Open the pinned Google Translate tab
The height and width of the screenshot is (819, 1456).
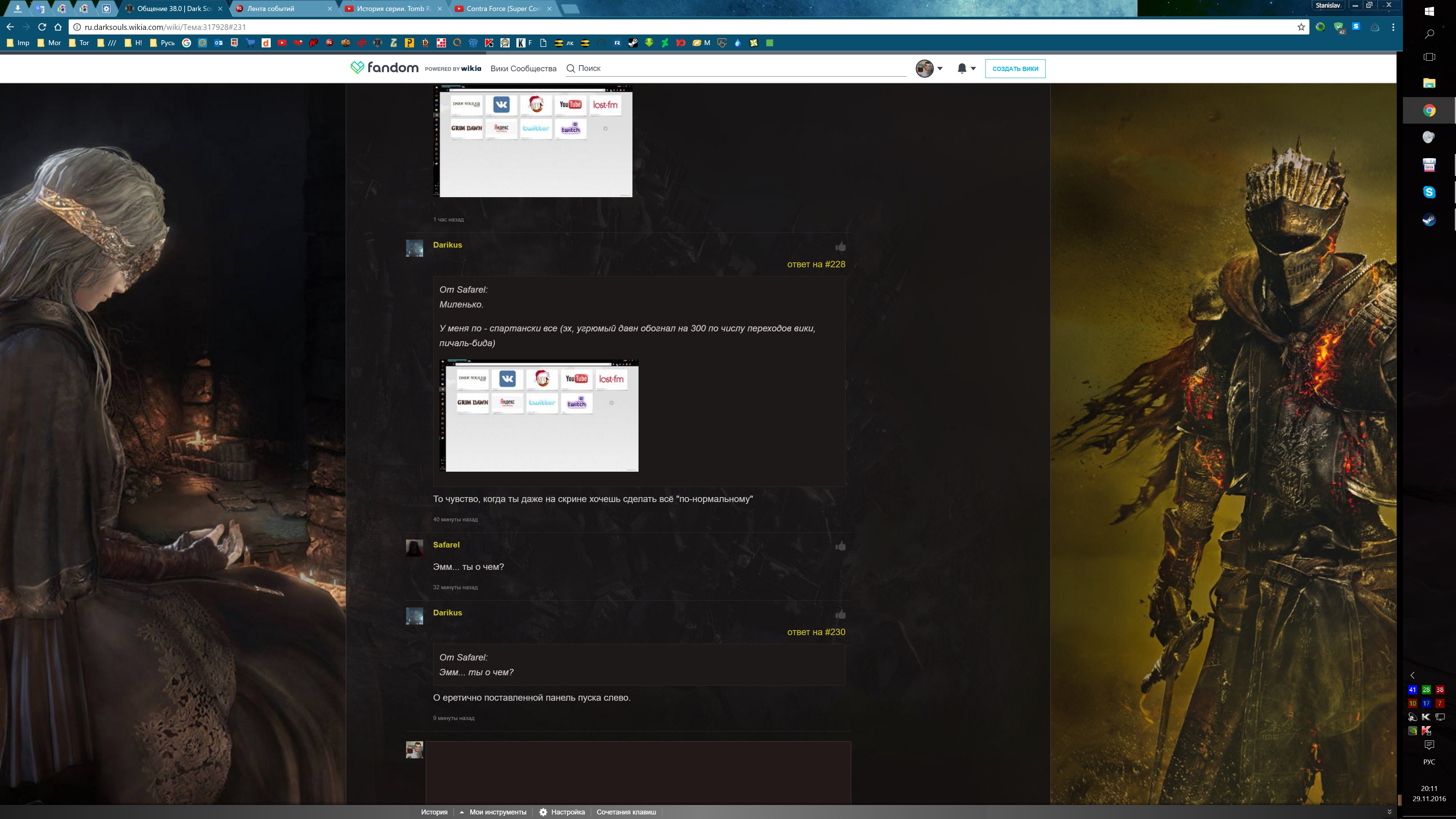tap(39, 8)
